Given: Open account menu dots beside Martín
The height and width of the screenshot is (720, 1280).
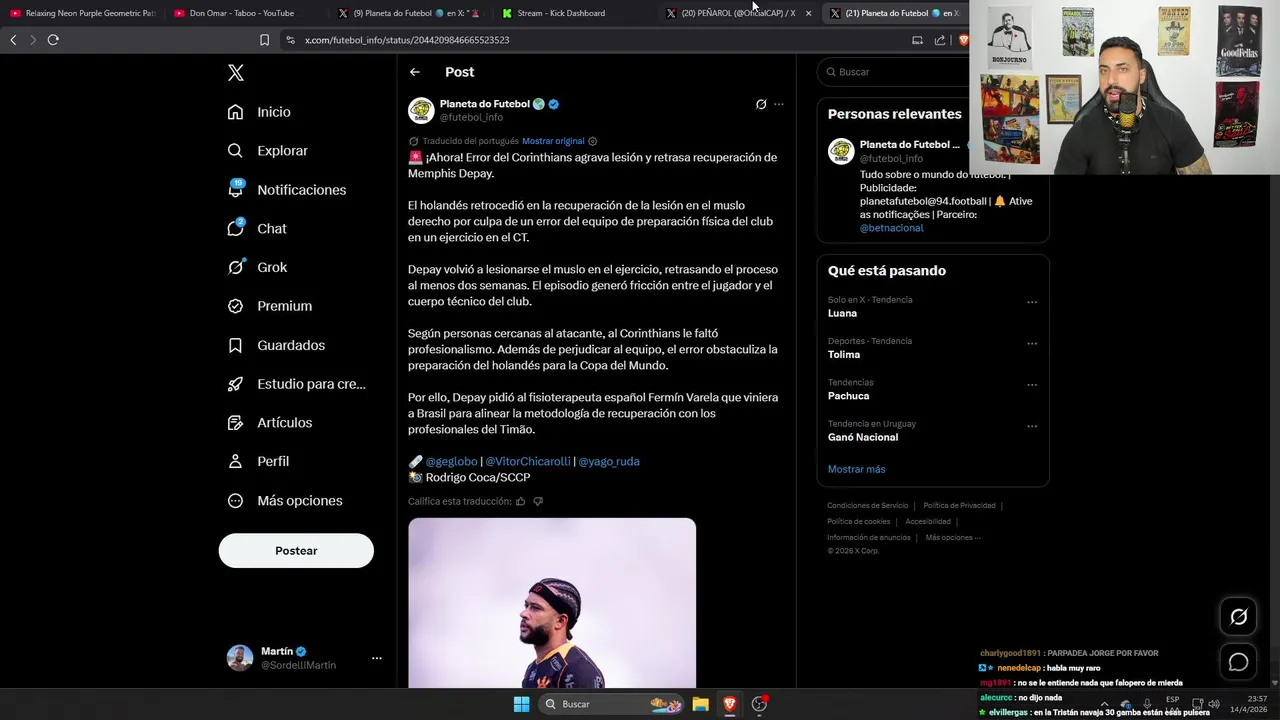Looking at the screenshot, I should (377, 658).
